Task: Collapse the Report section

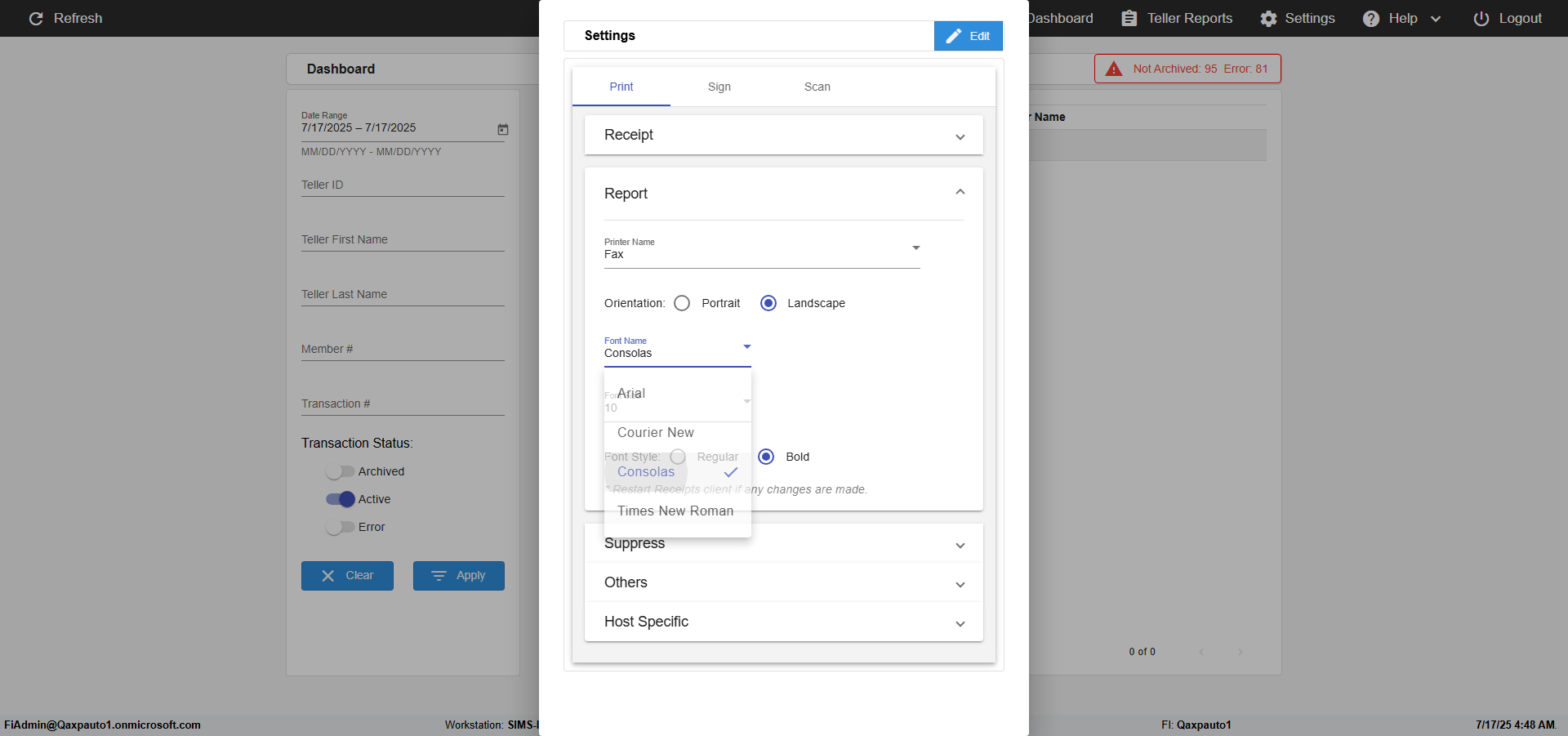Action: point(784,194)
